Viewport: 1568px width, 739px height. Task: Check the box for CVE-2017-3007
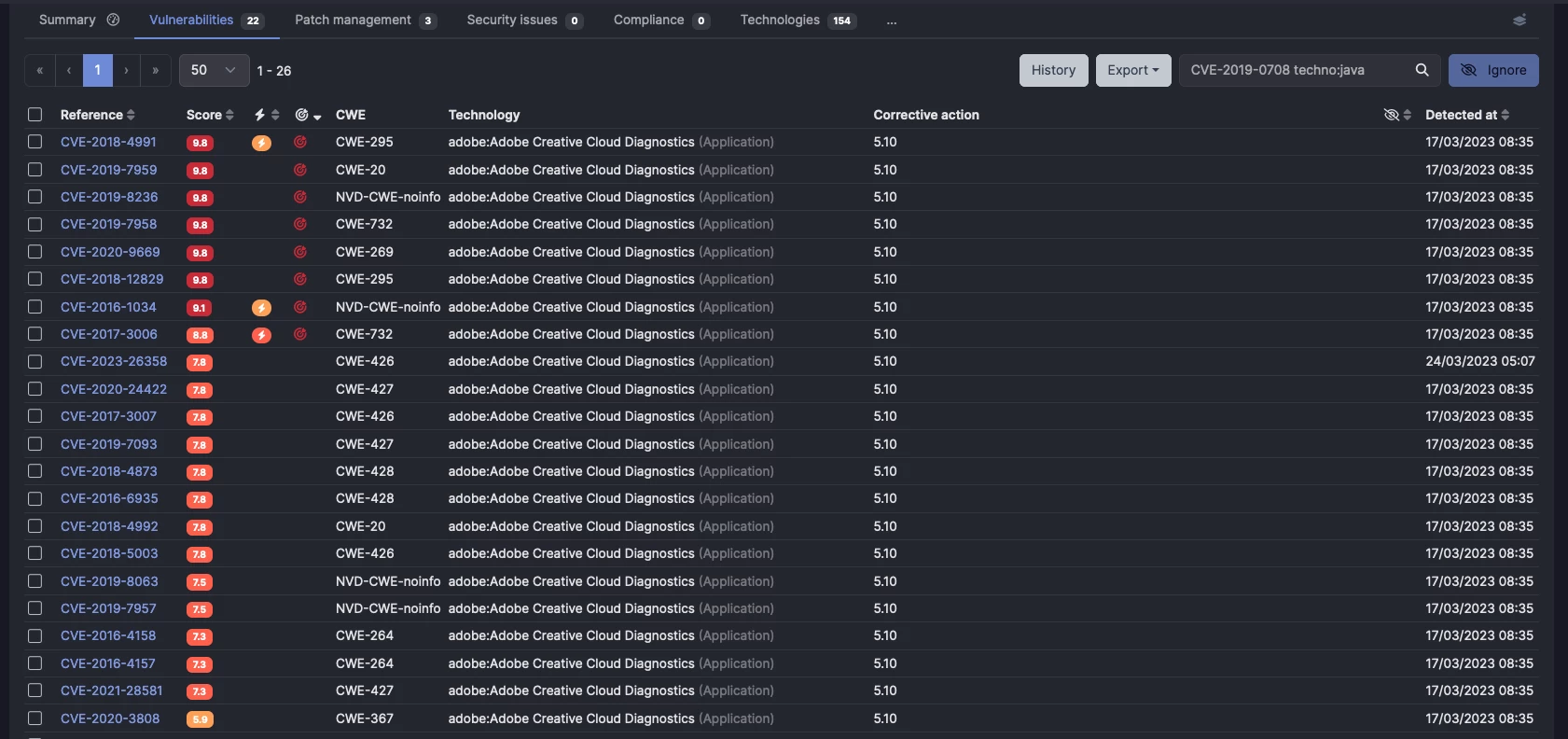click(x=35, y=416)
